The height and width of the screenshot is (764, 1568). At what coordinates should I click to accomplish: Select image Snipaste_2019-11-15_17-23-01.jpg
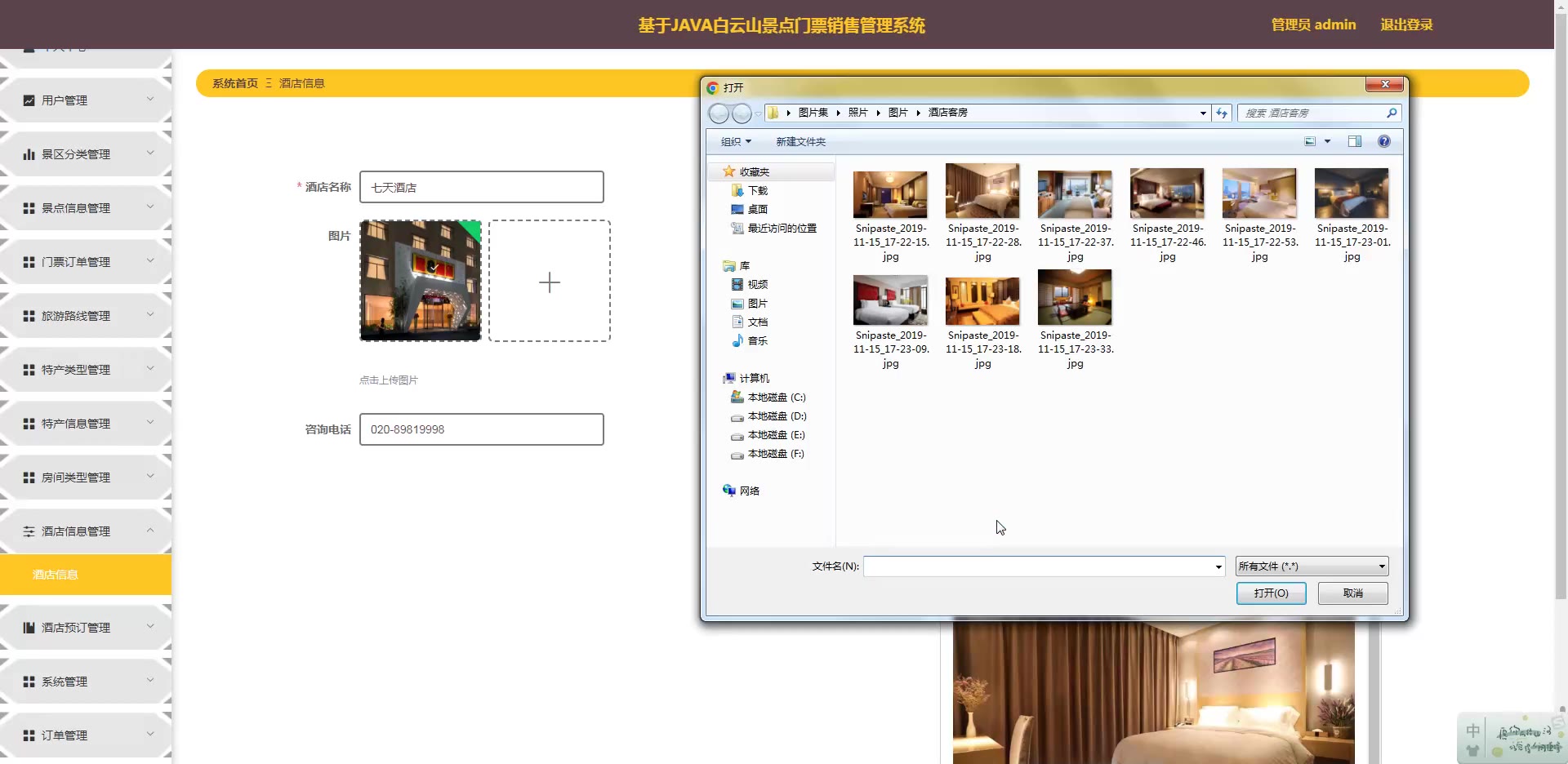click(1352, 215)
